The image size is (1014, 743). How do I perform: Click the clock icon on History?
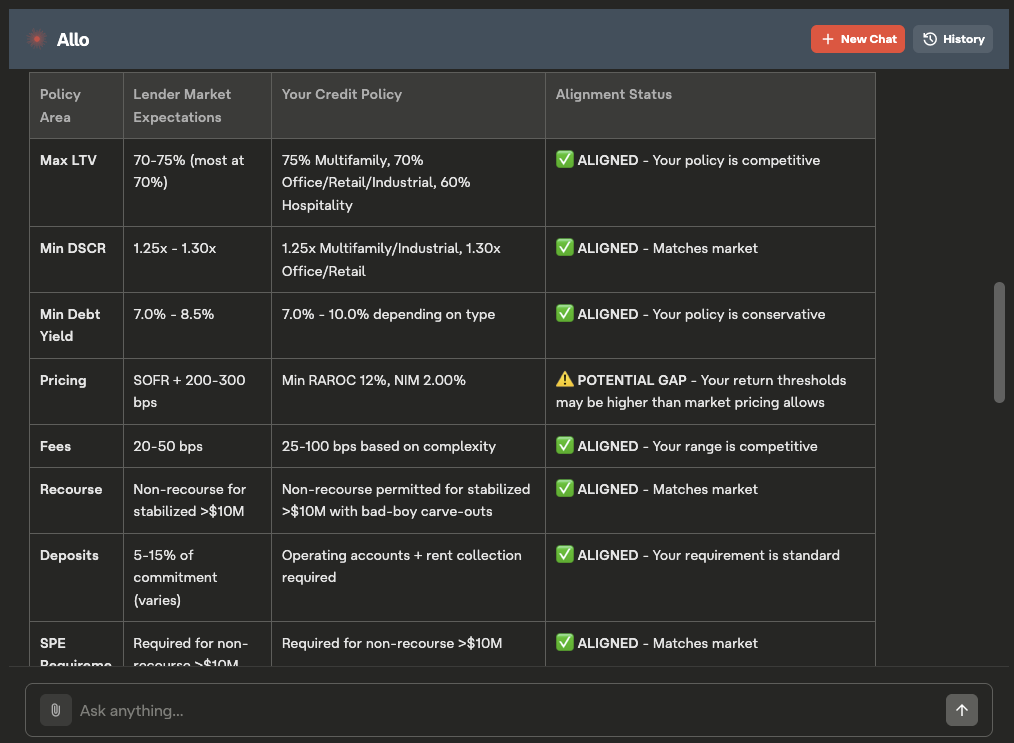click(x=930, y=39)
